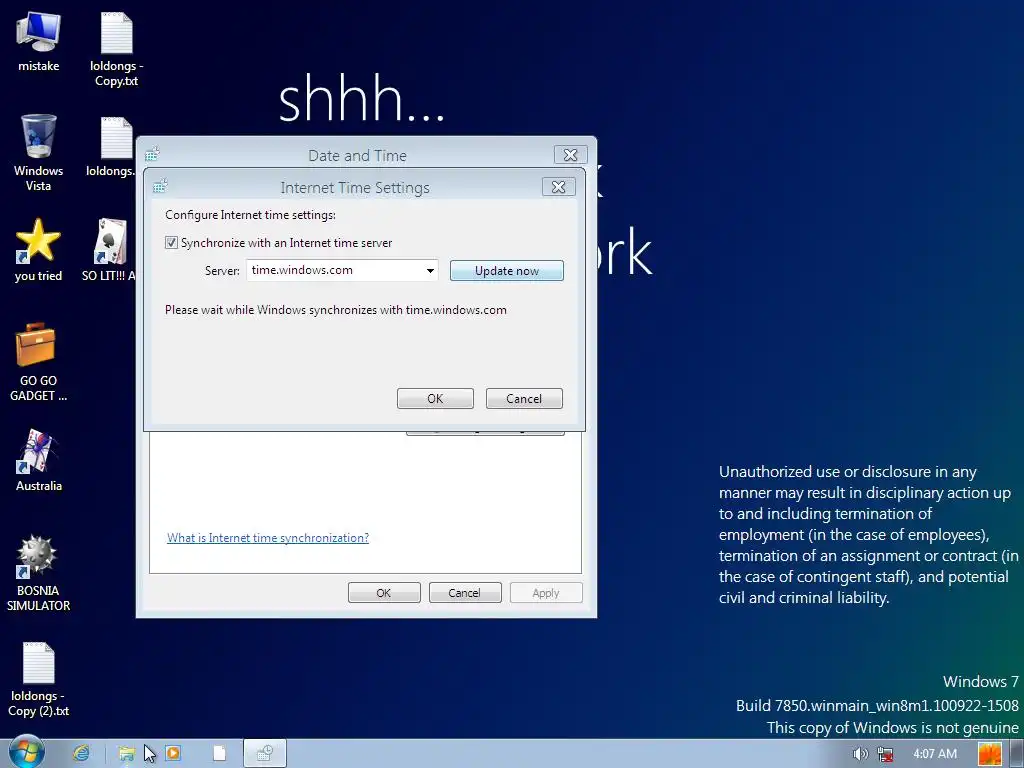Viewport: 1024px width, 768px height.
Task: Expand the time server dropdown arrow
Action: tap(430, 270)
